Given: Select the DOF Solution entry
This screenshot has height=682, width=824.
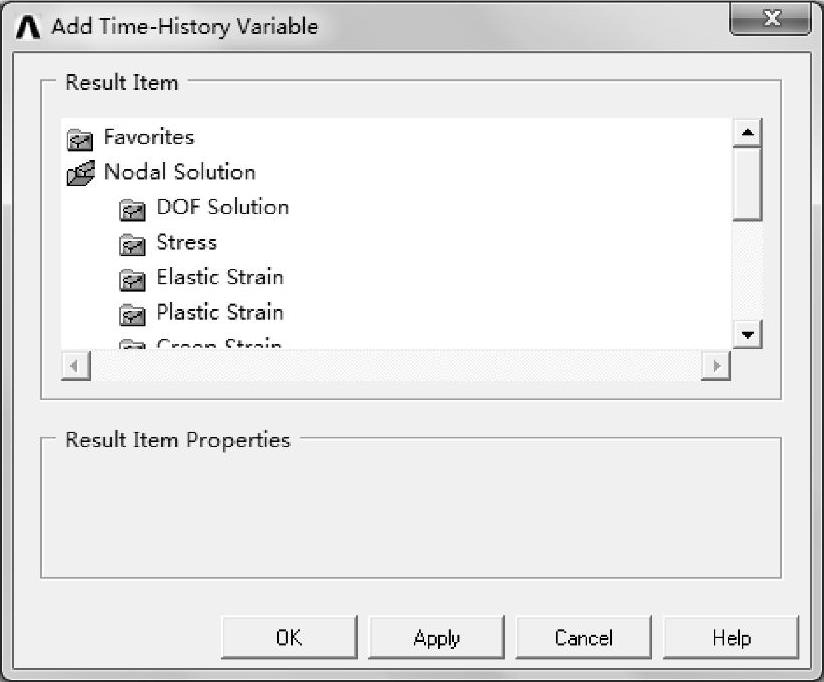Looking at the screenshot, I should click(223, 207).
